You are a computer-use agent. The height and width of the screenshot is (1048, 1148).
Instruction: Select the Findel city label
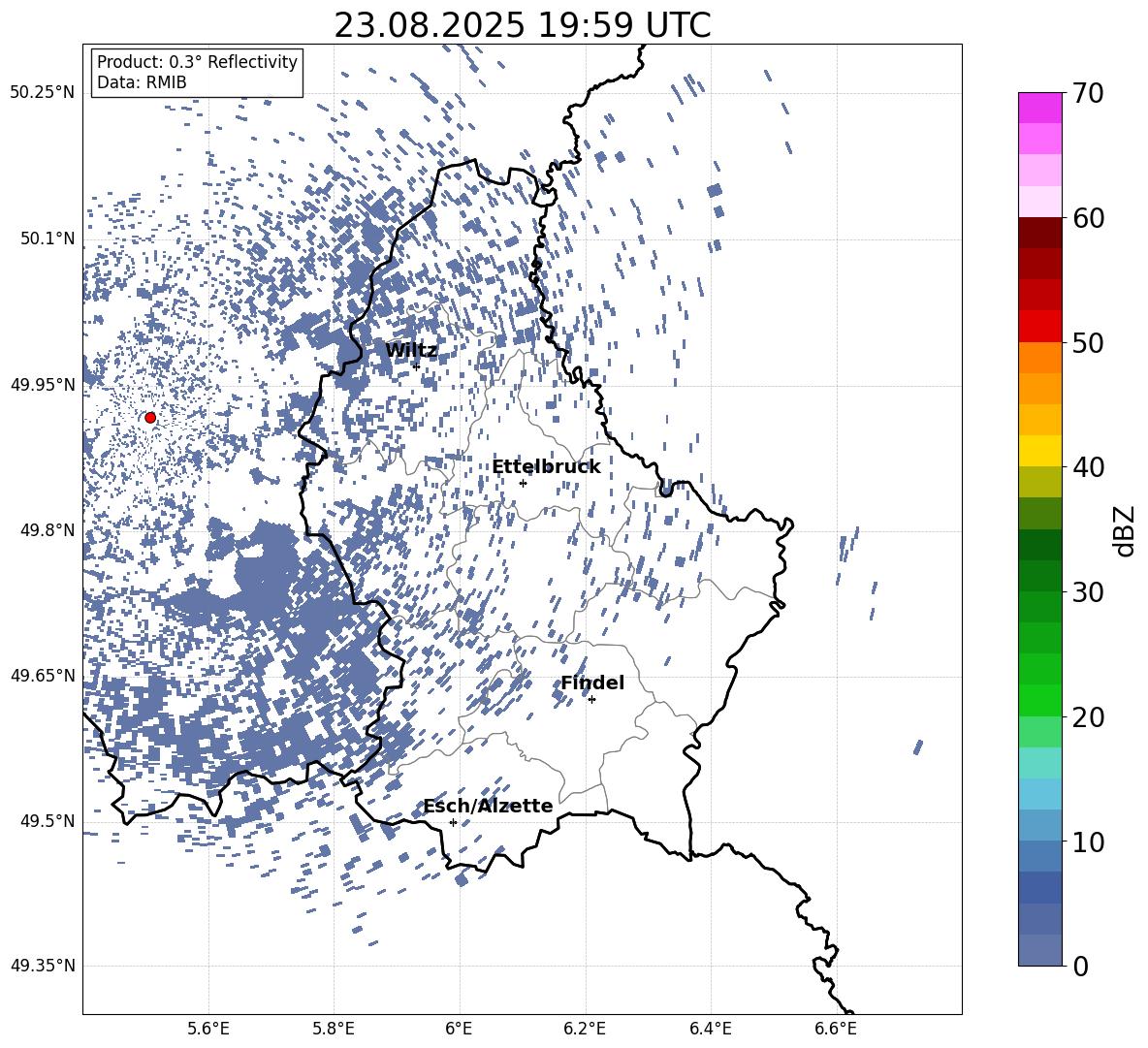click(592, 683)
